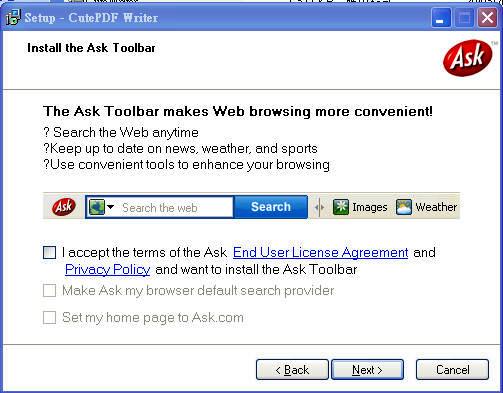Toggle Set my home page to Ask.com
Screen dimensions: 503x393
click(x=49, y=317)
